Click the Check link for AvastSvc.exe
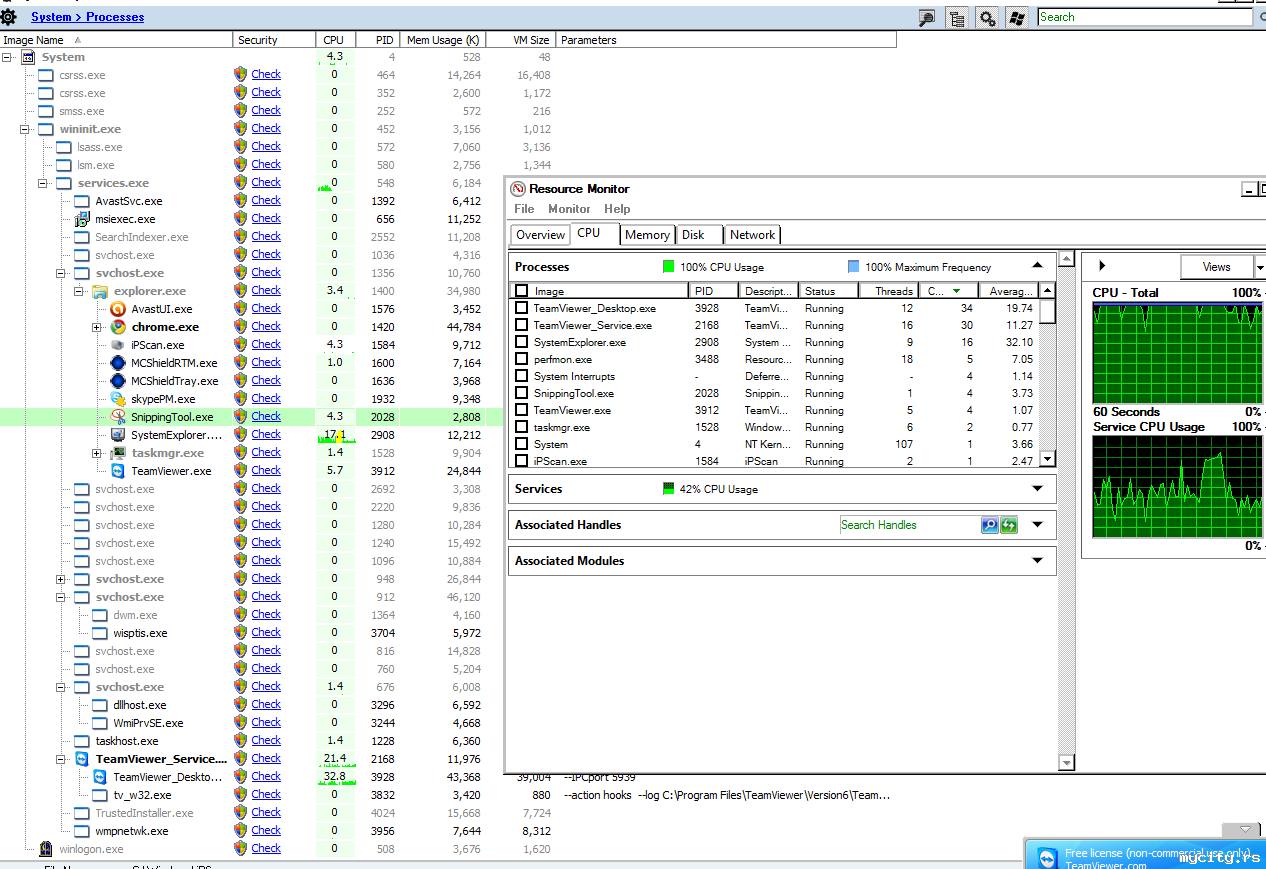The height and width of the screenshot is (869, 1266). tap(266, 201)
